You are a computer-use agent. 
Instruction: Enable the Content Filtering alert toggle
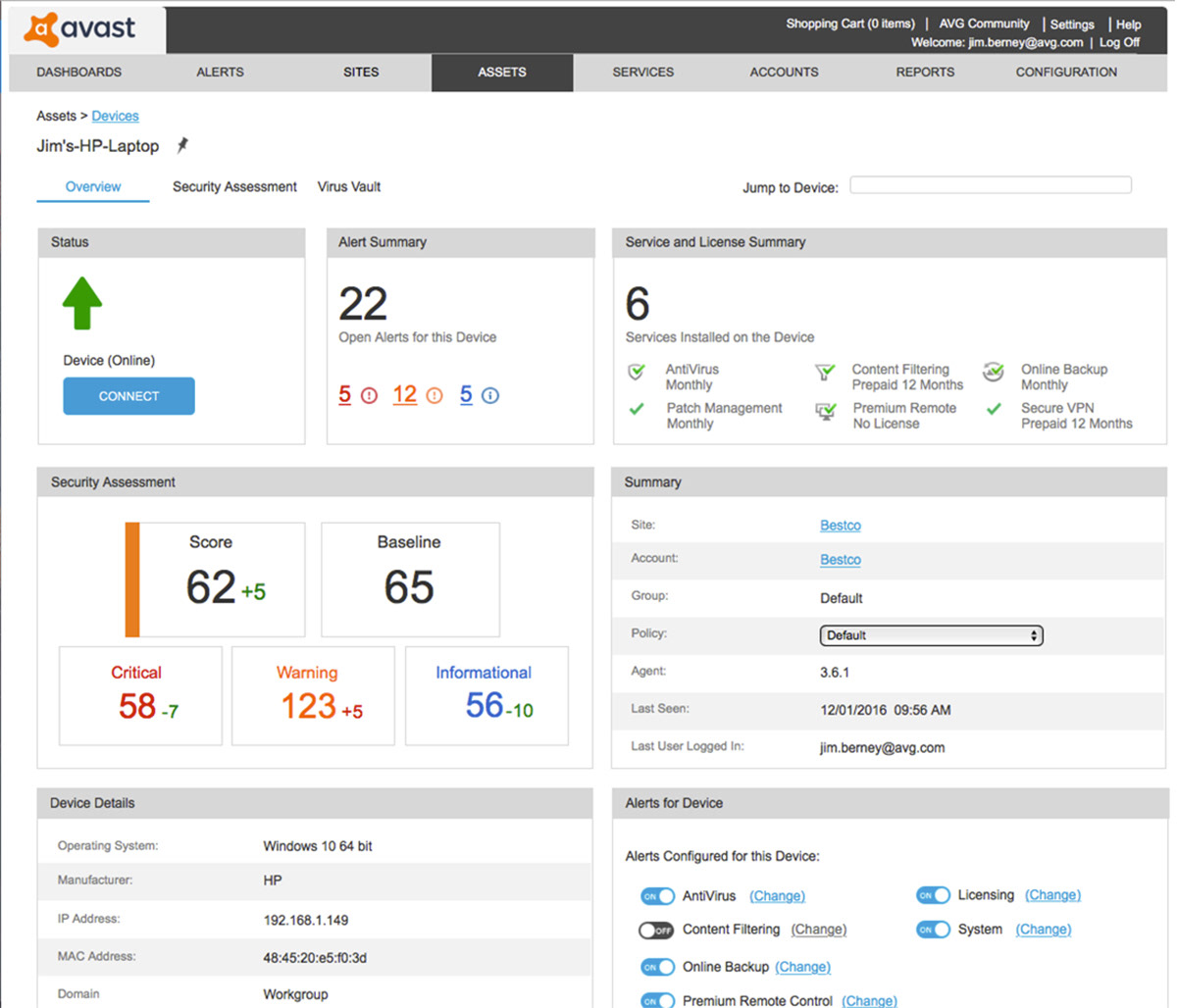[656, 930]
